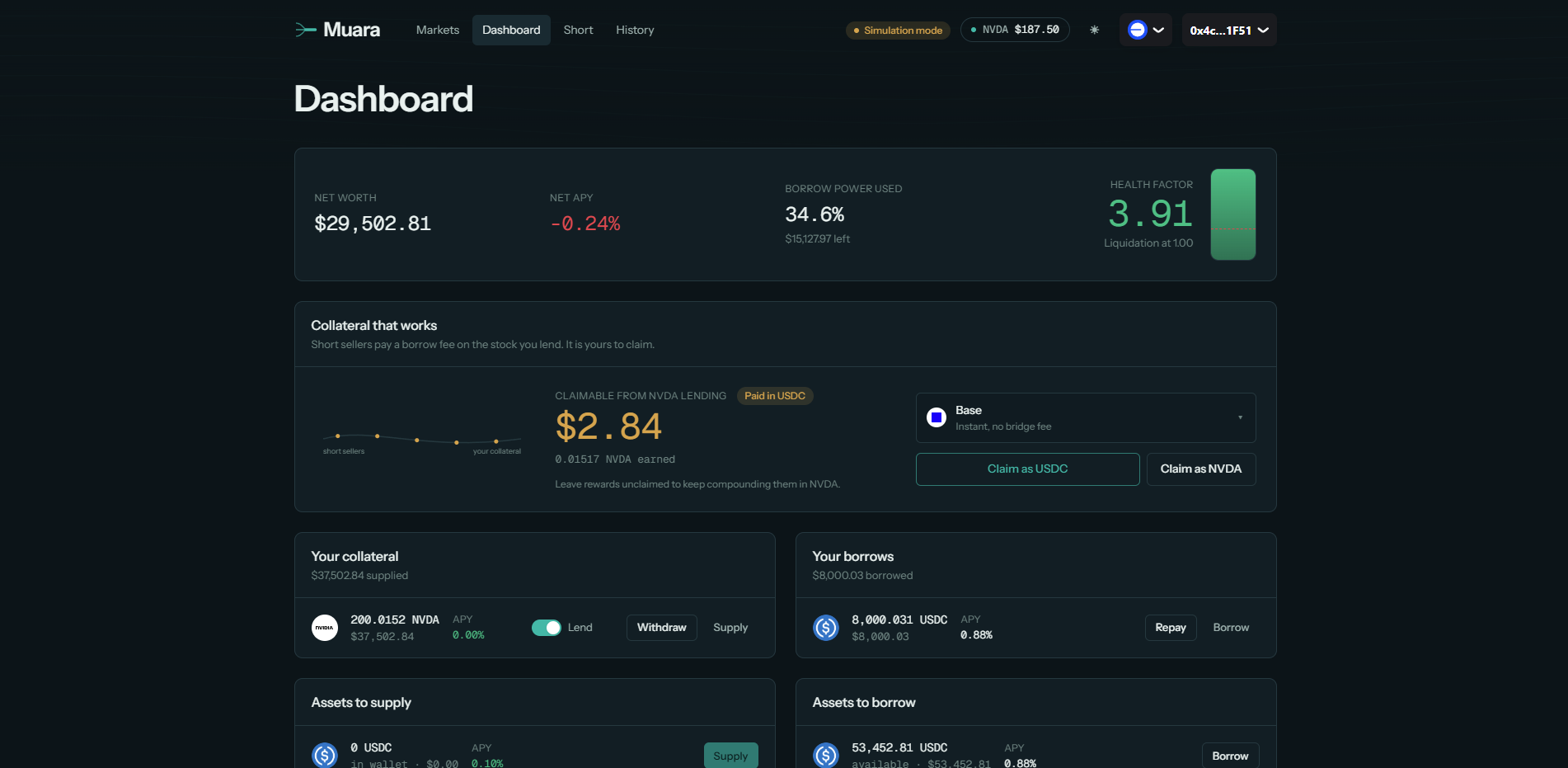
Task: Click the NVDA $187.50 price pill
Action: tap(1015, 30)
